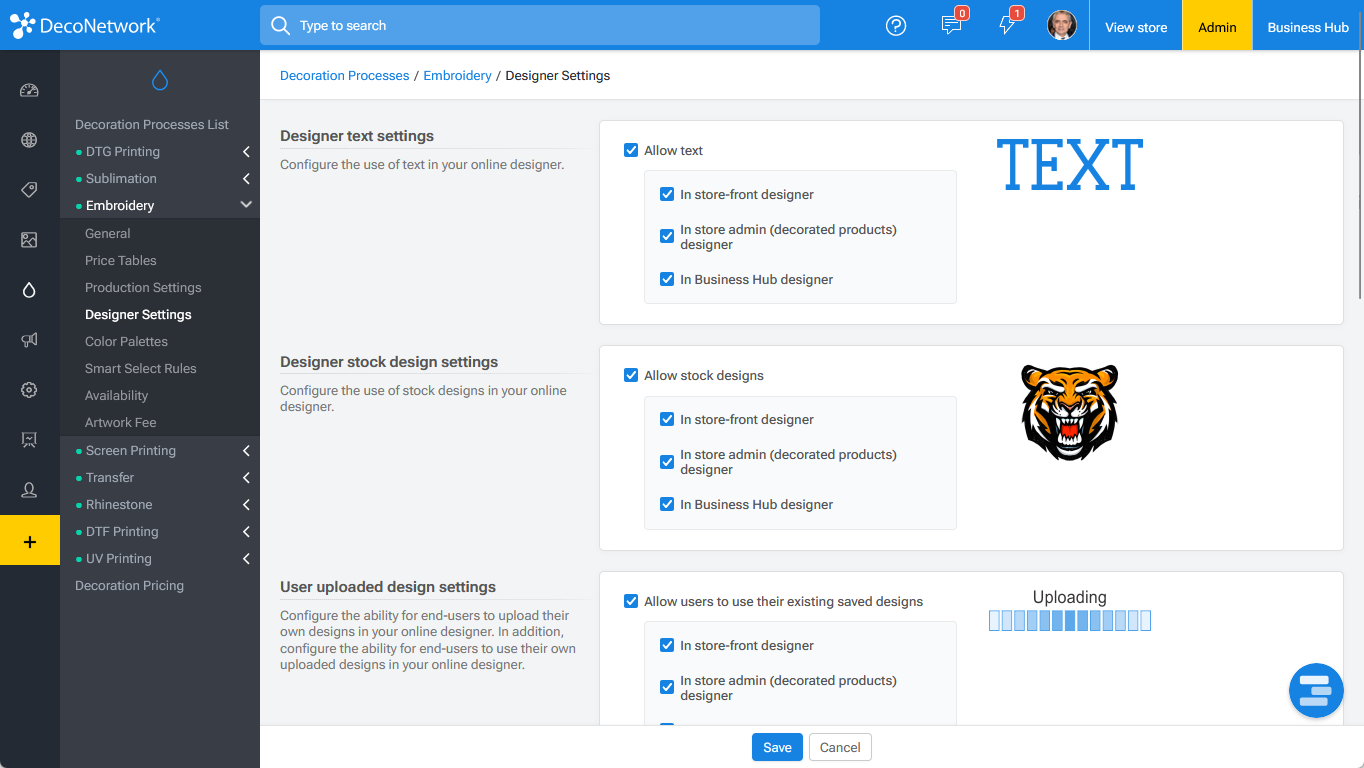Open Embroidery breadcrumb link
The height and width of the screenshot is (768, 1364).
pyautogui.click(x=457, y=75)
